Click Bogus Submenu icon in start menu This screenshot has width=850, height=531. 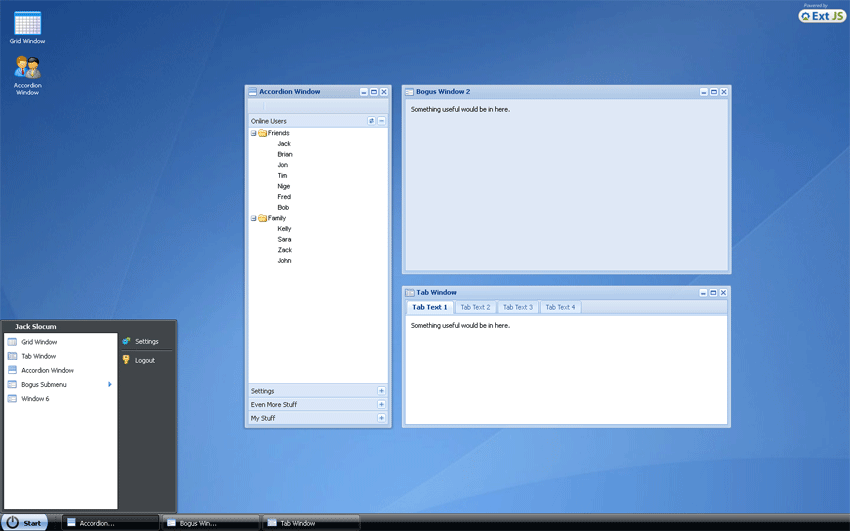[x=12, y=384]
